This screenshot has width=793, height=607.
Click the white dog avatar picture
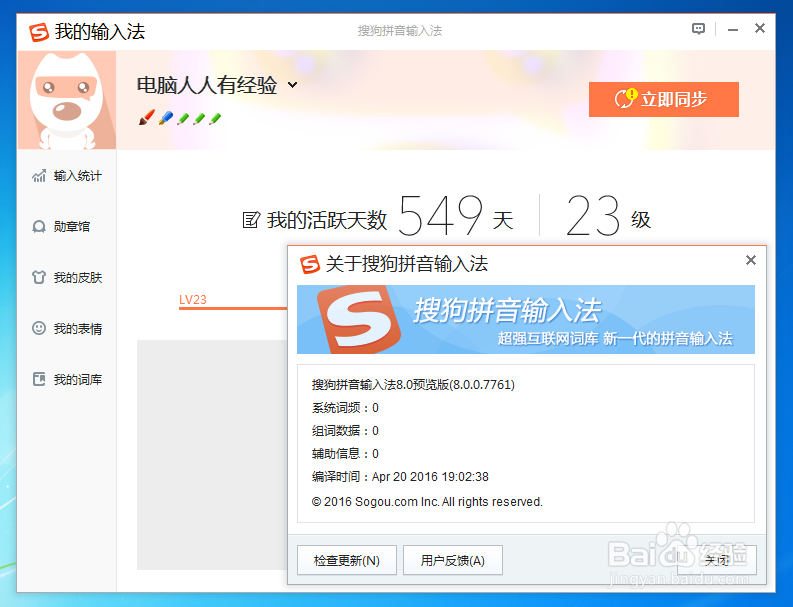point(67,100)
